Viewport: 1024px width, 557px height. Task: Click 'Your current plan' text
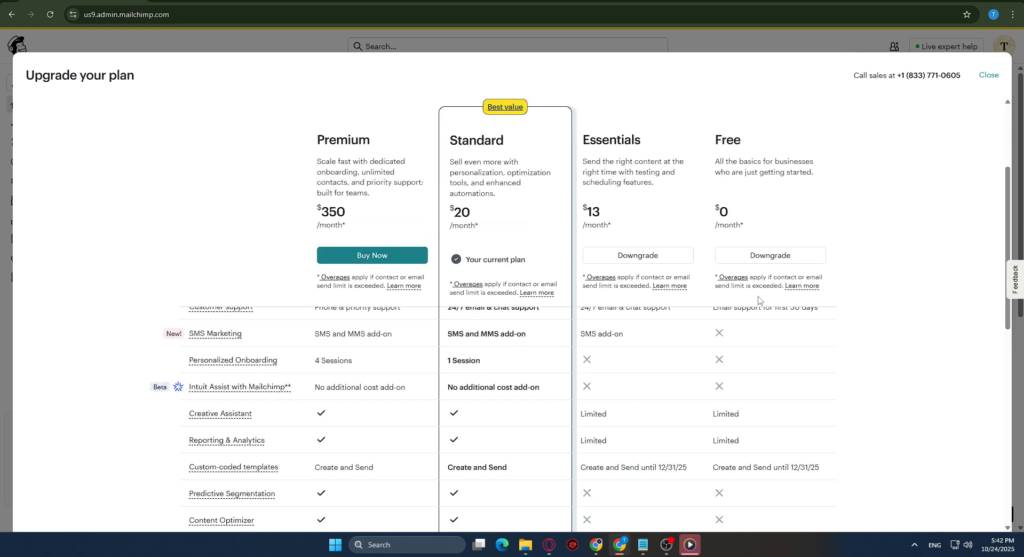pos(495,260)
